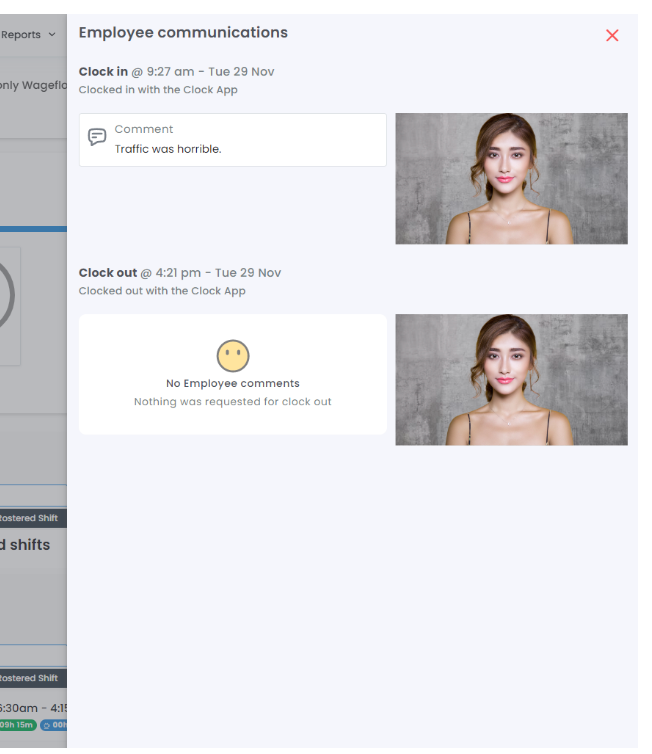Expand the Reports chevron arrow
The width and height of the screenshot is (652, 754).
[x=52, y=35]
